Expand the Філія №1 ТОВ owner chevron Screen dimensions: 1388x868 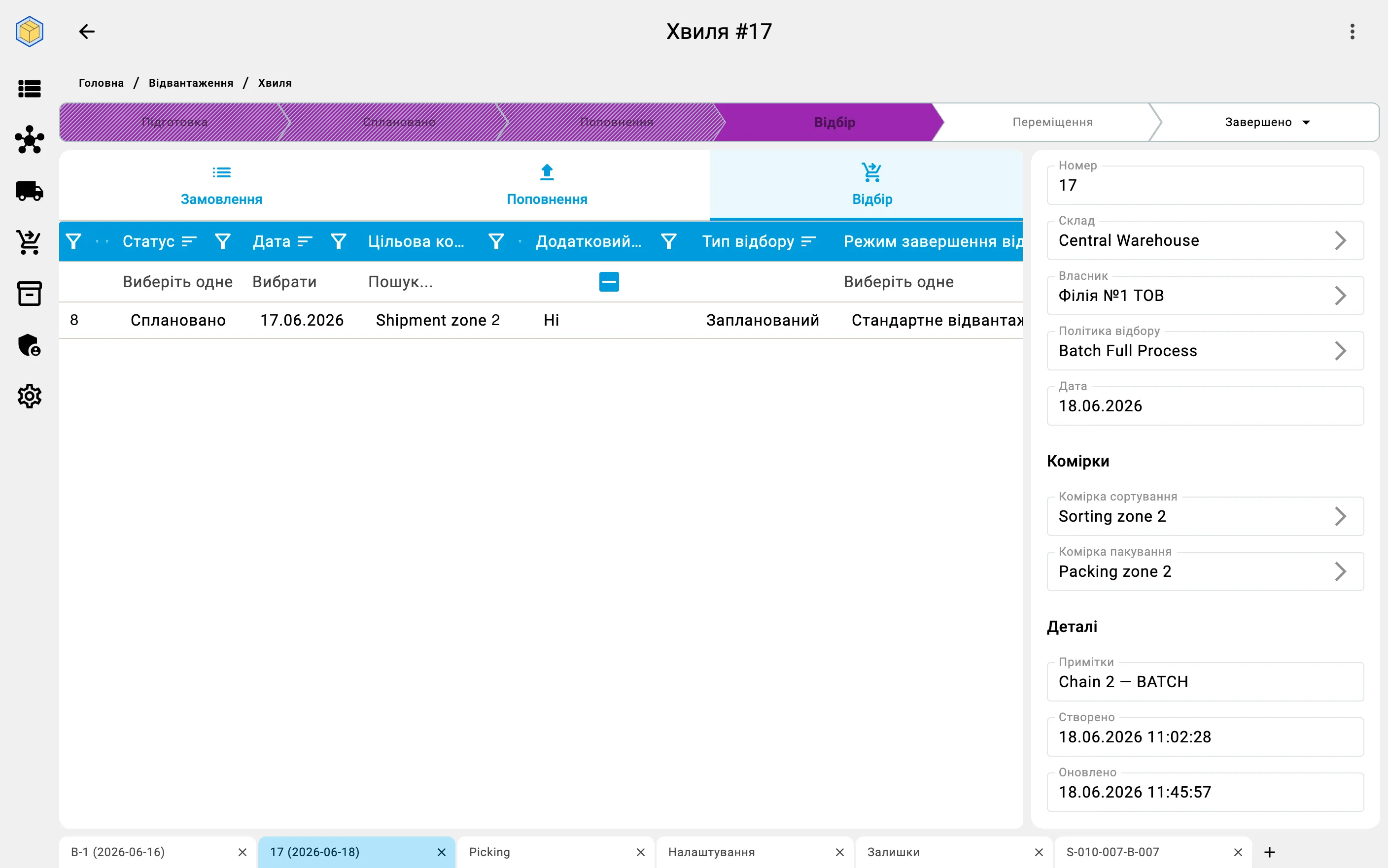tap(1340, 296)
